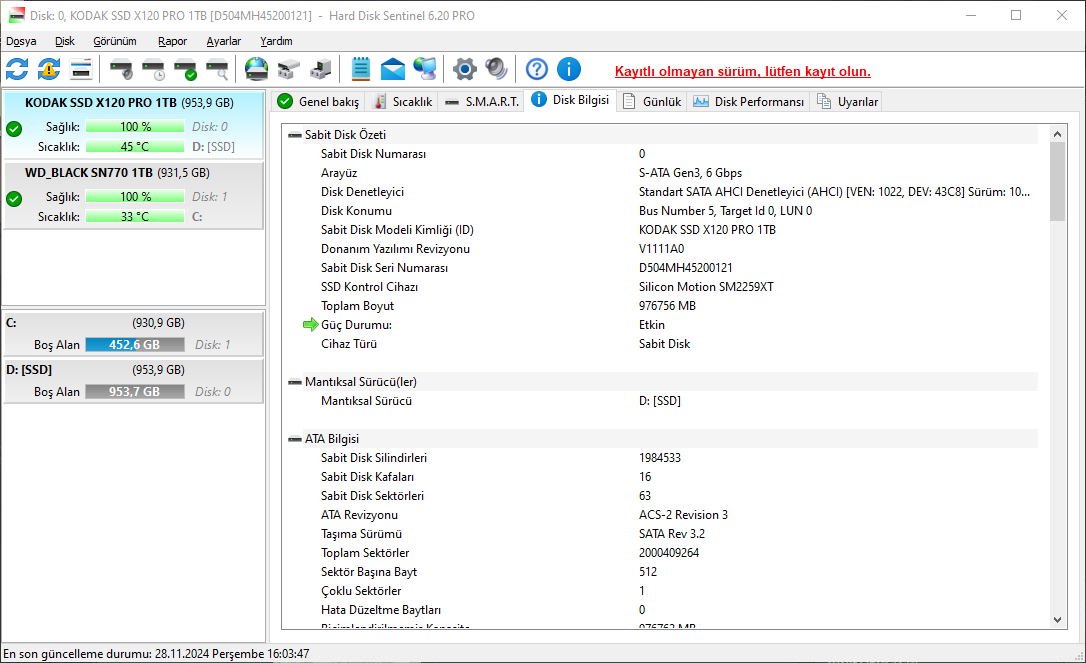
Task: Click the speaker sound toolbar icon
Action: point(497,69)
